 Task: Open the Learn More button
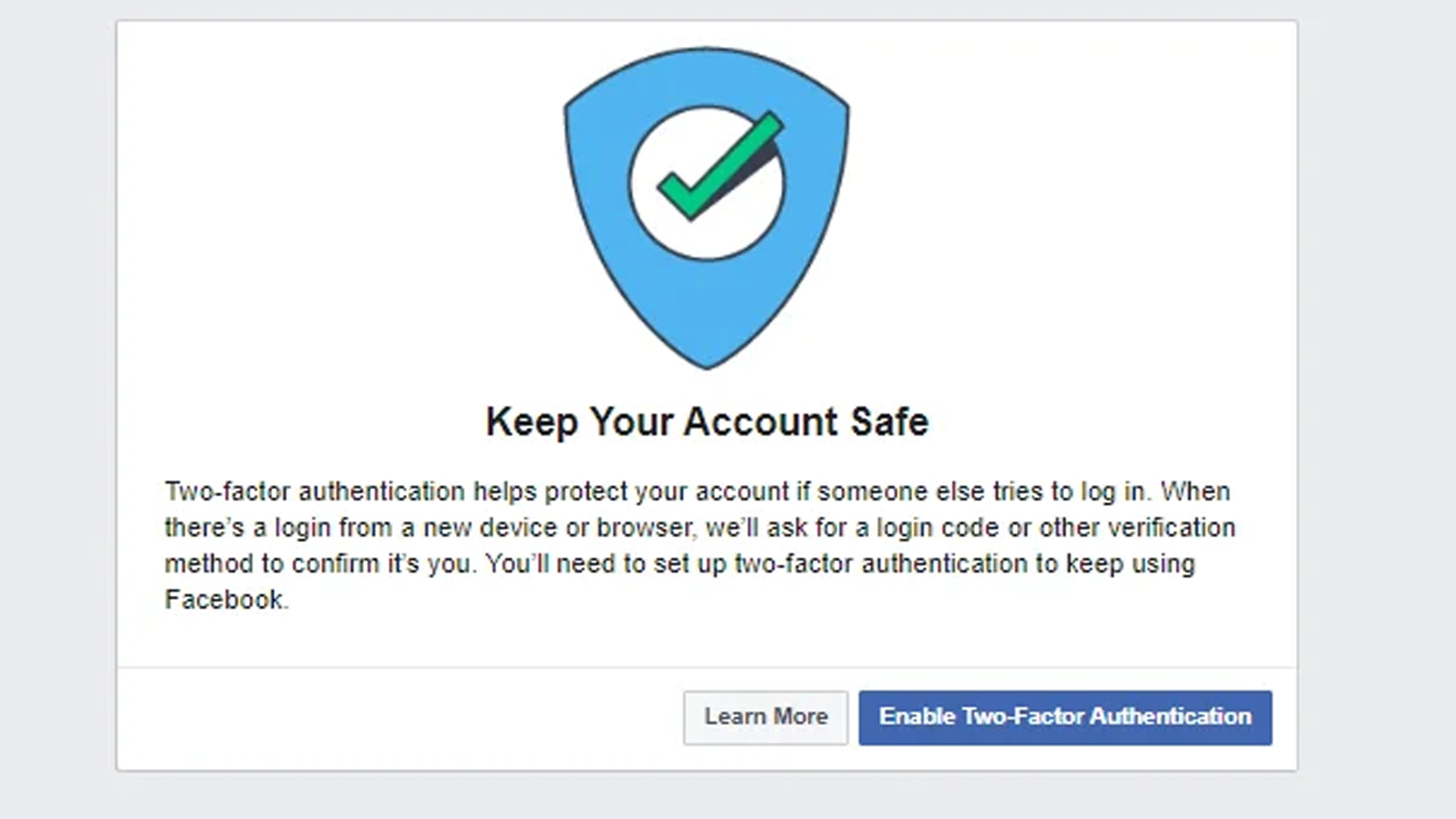point(765,717)
